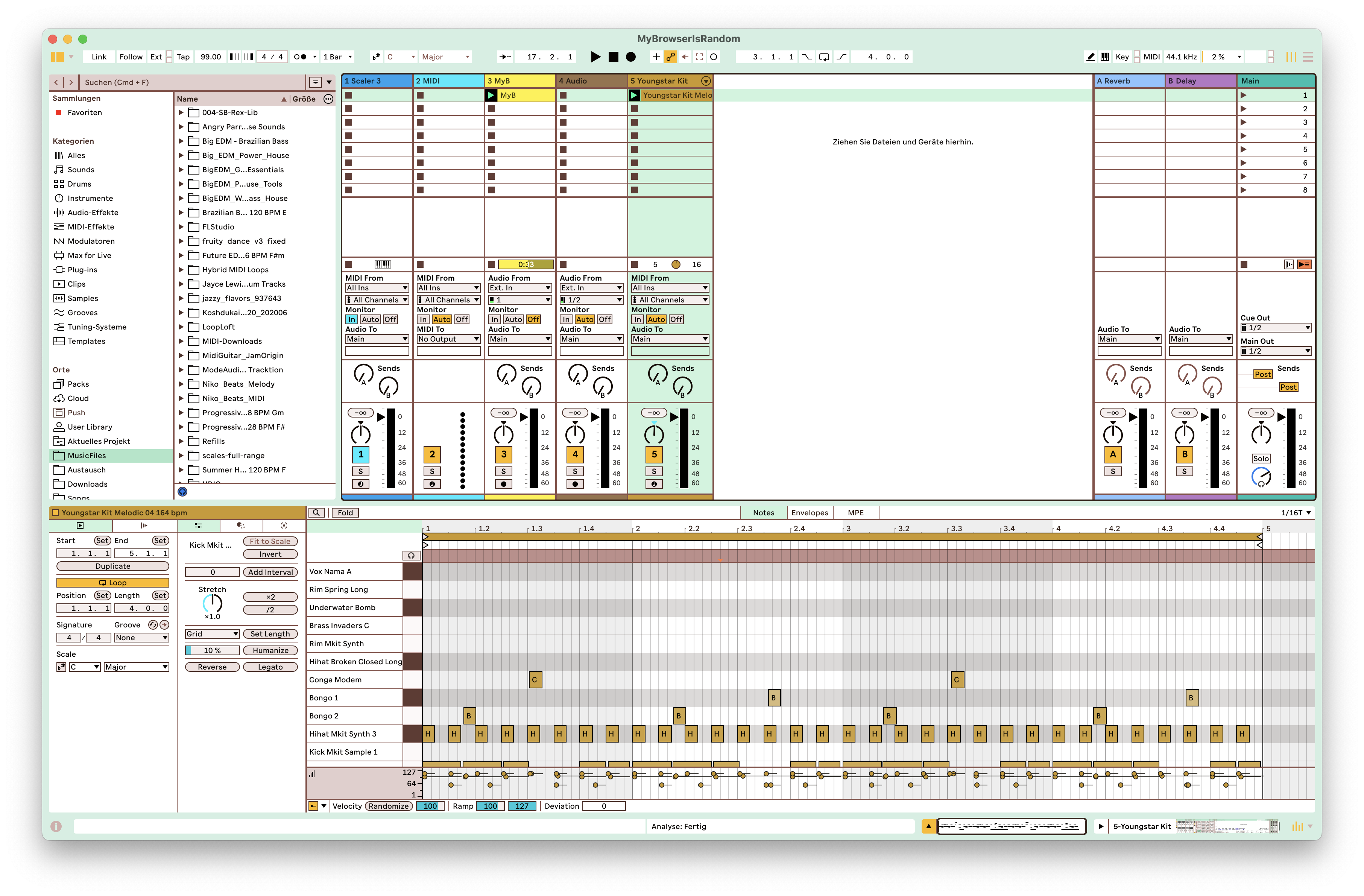Open the info view icon in status bar
The image size is (1364, 896).
(56, 827)
